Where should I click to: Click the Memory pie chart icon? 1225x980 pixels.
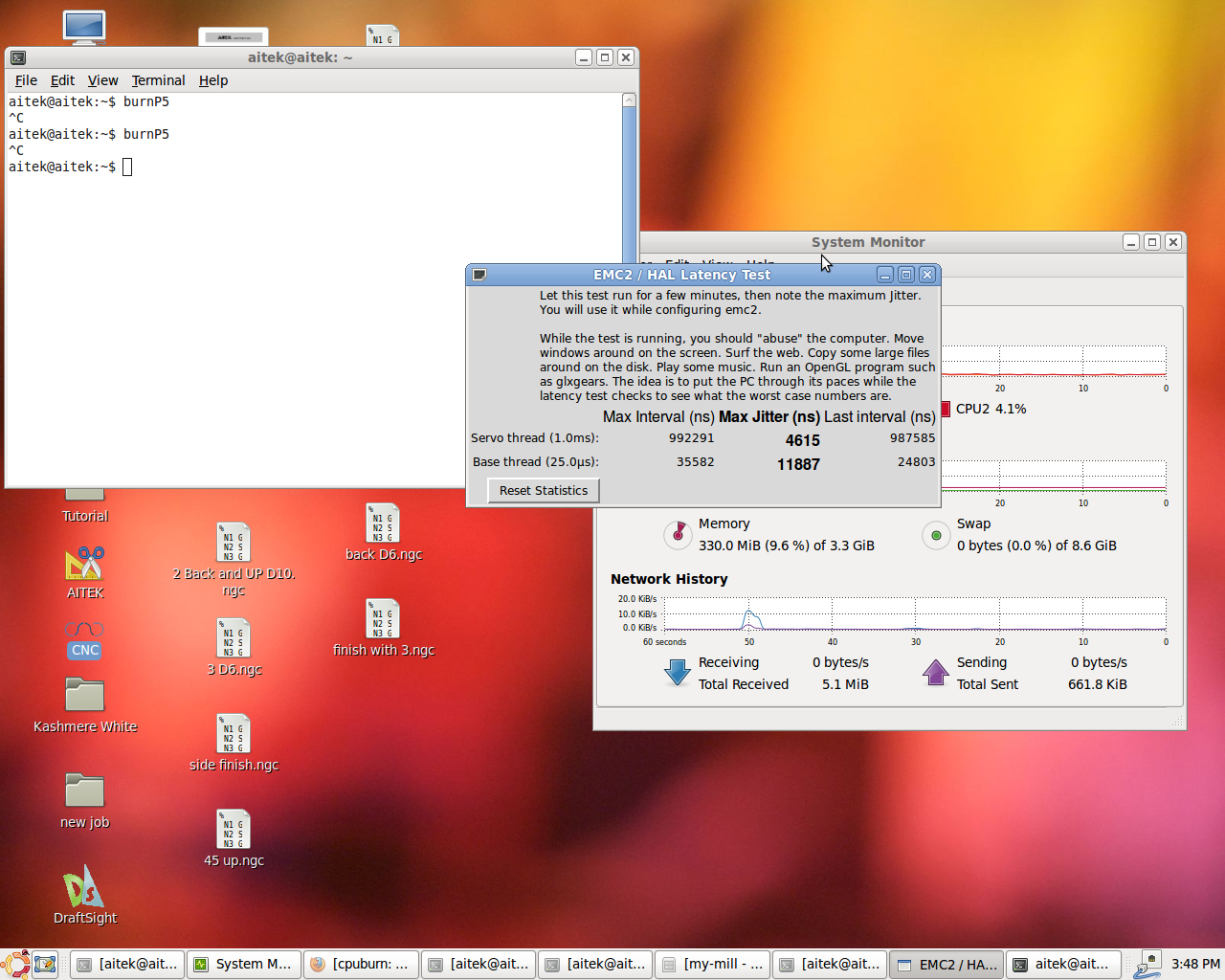(678, 535)
